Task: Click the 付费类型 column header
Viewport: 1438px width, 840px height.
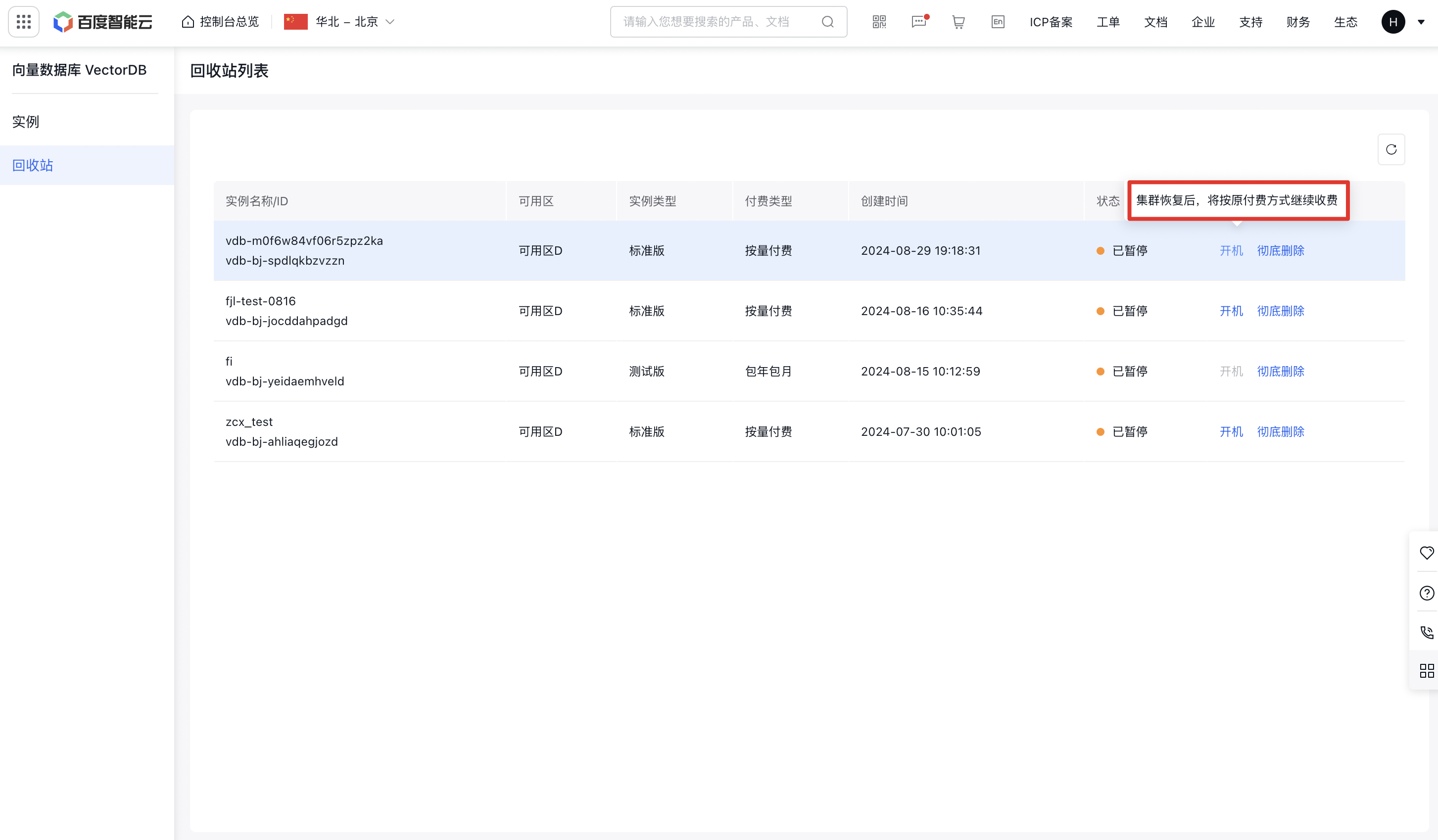Action: pos(768,201)
